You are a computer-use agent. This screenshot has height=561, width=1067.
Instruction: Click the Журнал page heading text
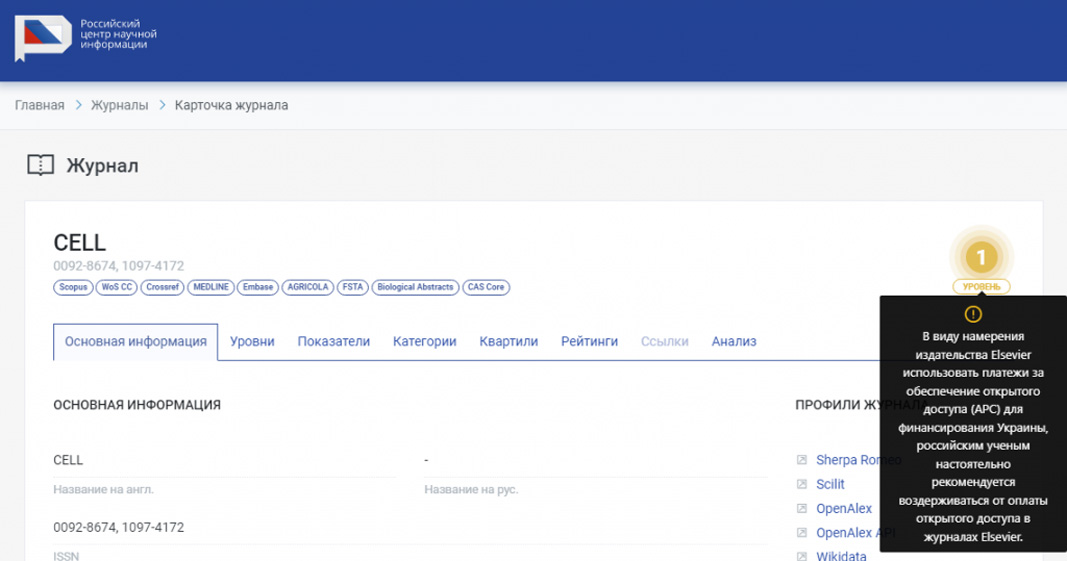(102, 165)
